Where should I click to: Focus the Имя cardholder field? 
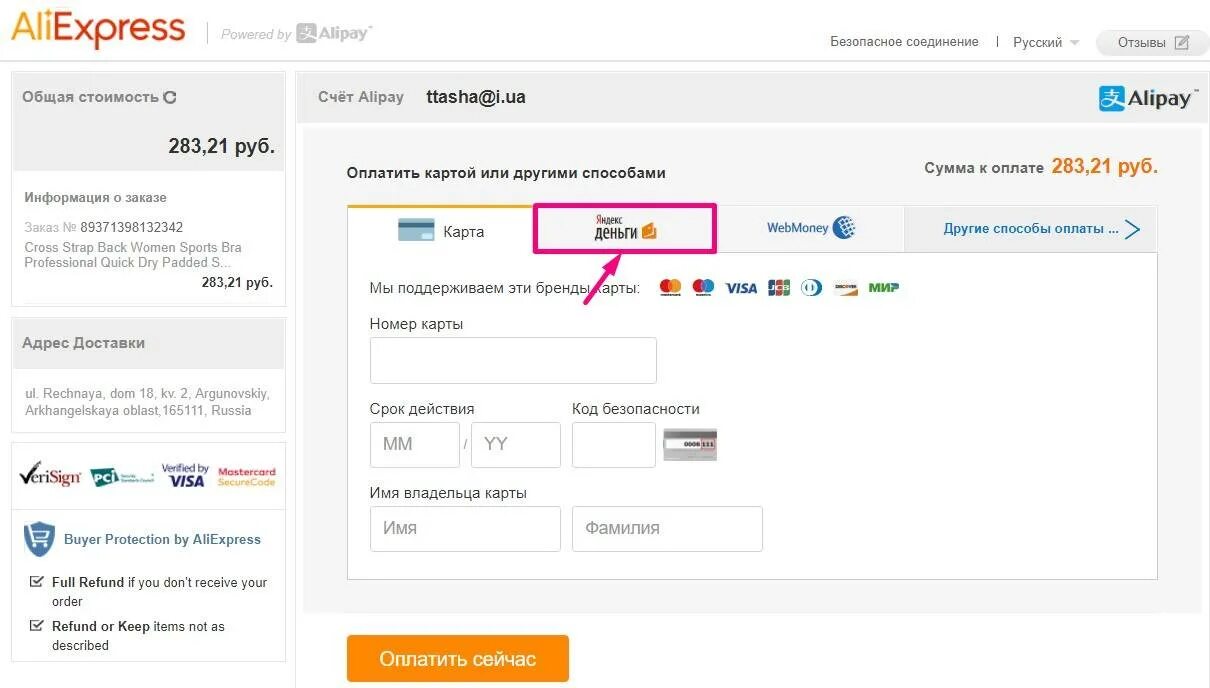(x=465, y=528)
